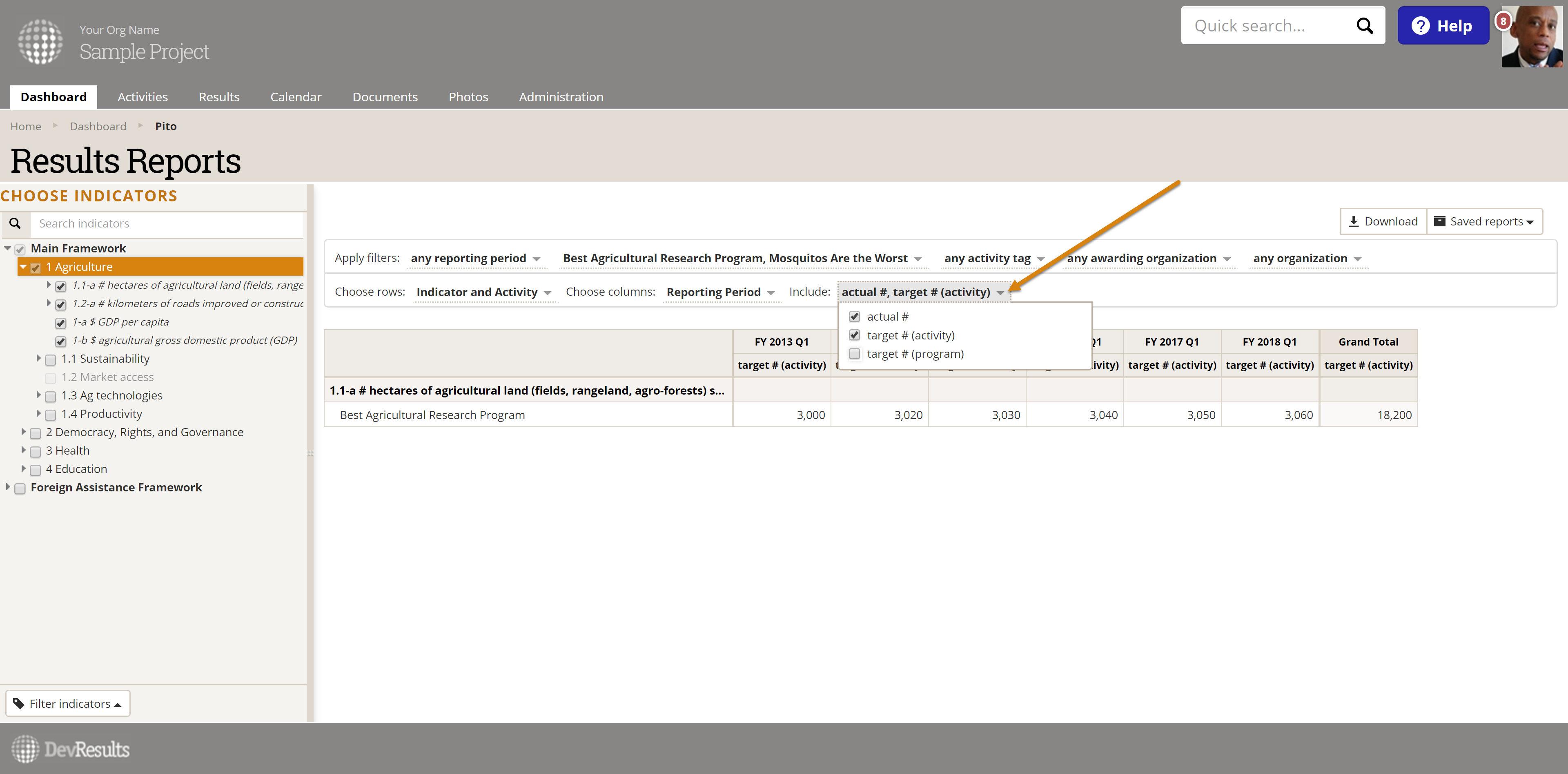This screenshot has height=774, width=1568.
Task: Uncheck the 'actual #' option
Action: pos(855,317)
